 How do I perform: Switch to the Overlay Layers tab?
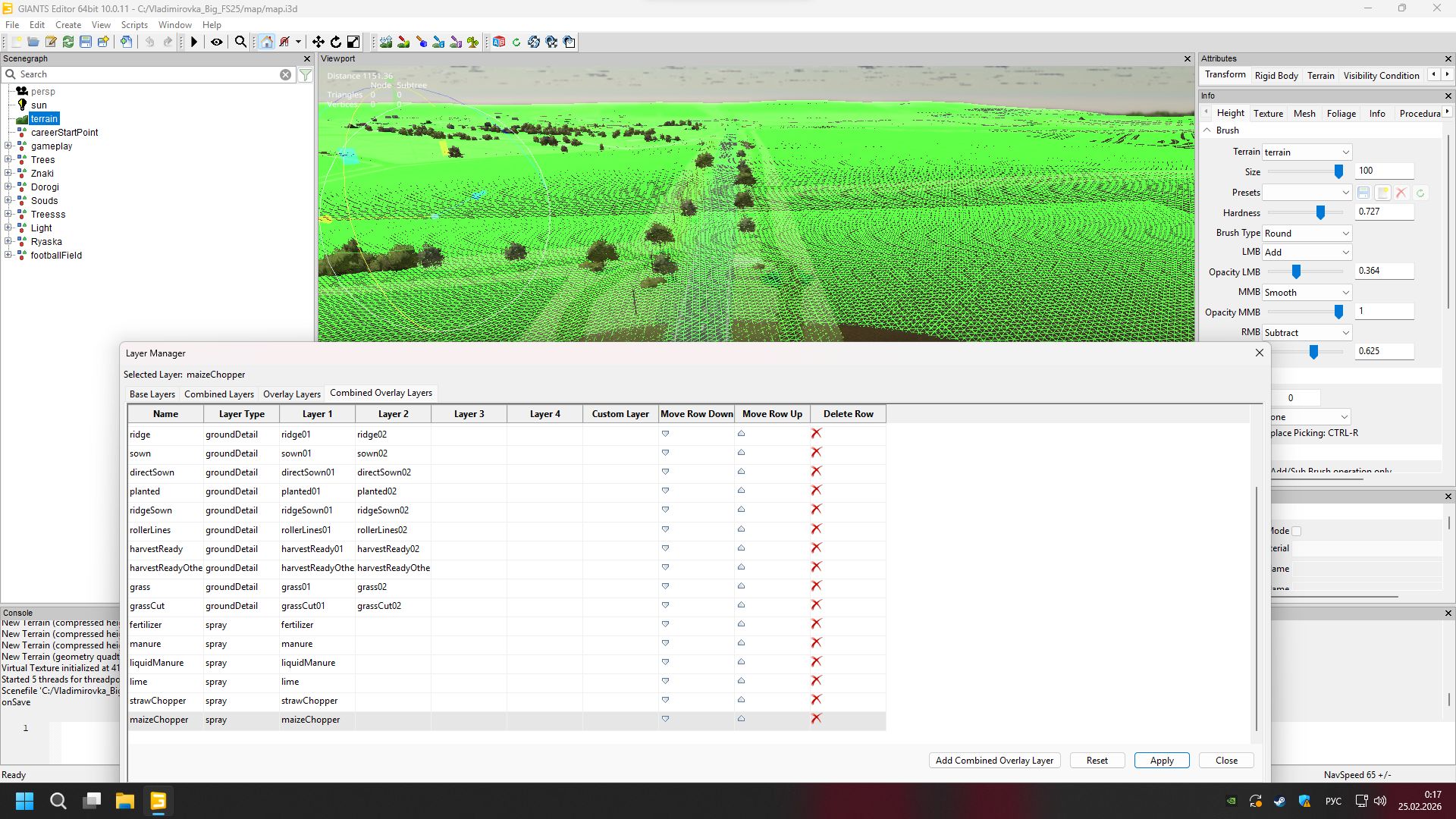pyautogui.click(x=292, y=394)
